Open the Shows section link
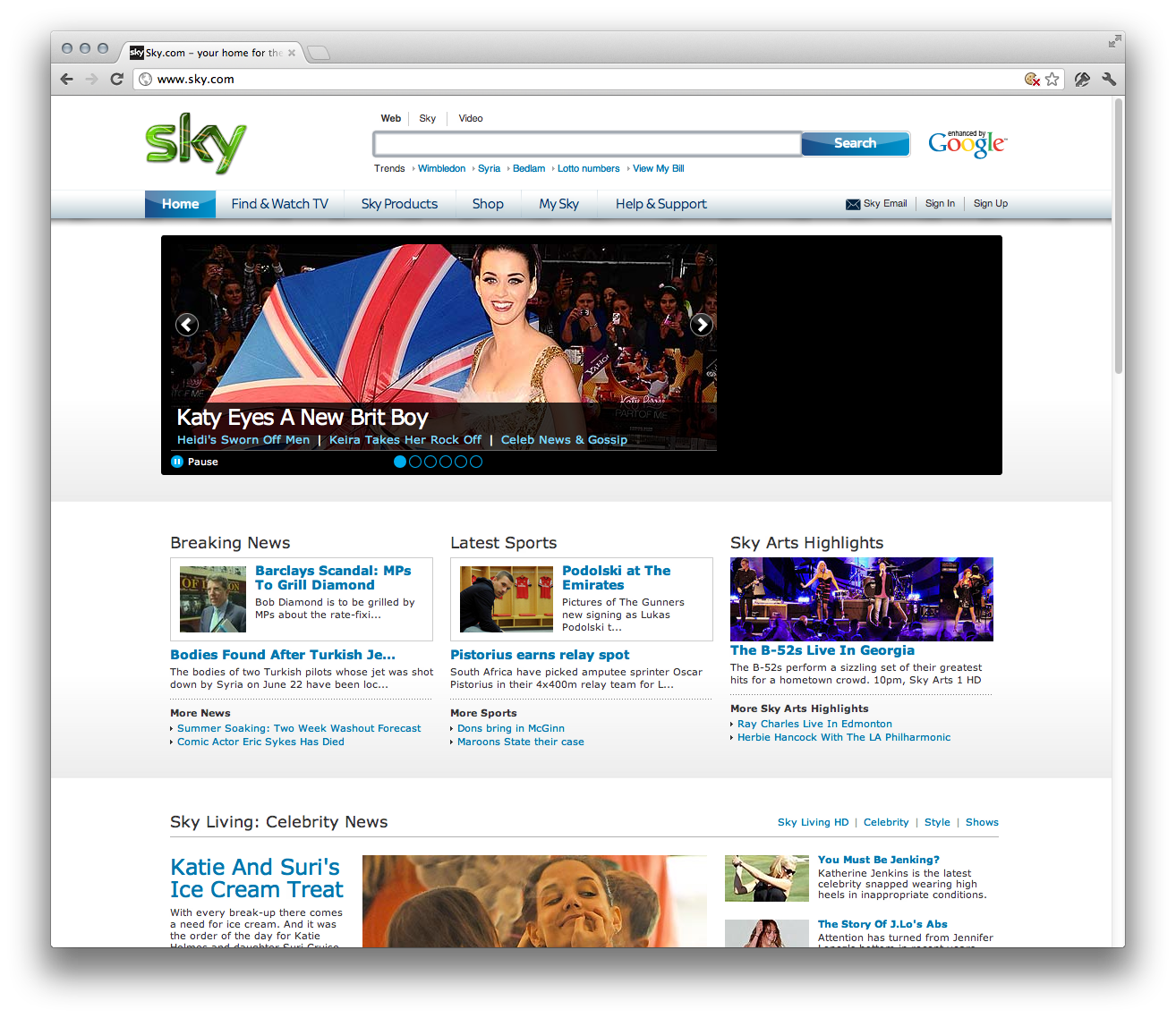Screen dimensions: 1176x1018 (982, 822)
